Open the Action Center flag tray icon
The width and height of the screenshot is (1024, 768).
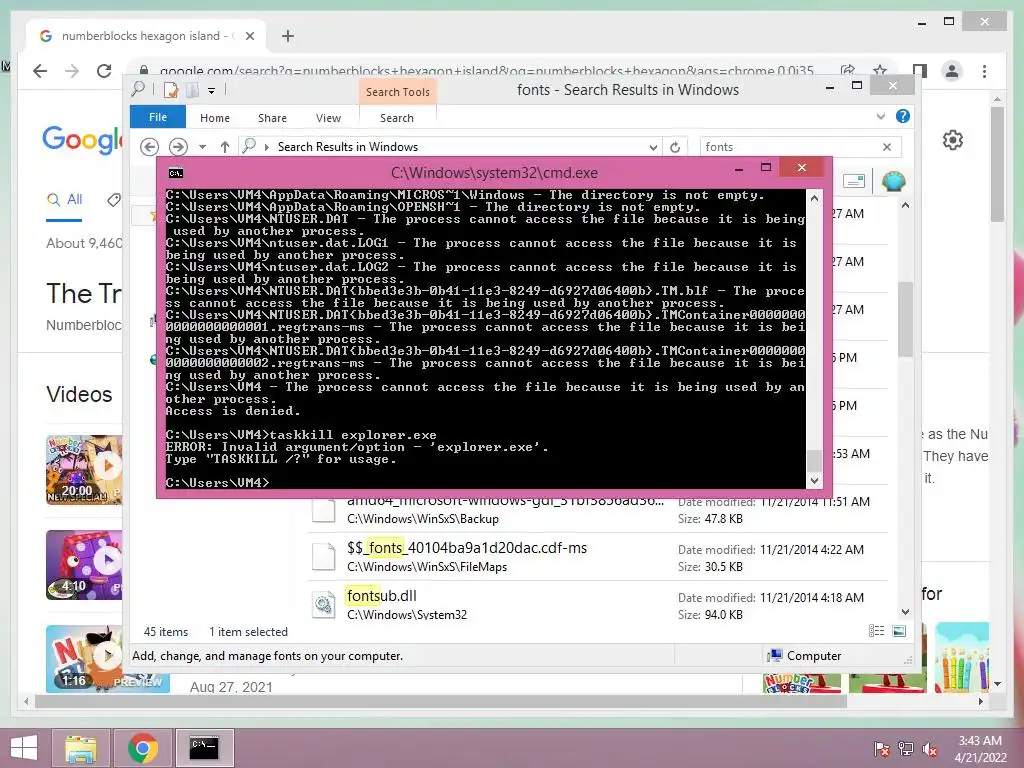881,748
